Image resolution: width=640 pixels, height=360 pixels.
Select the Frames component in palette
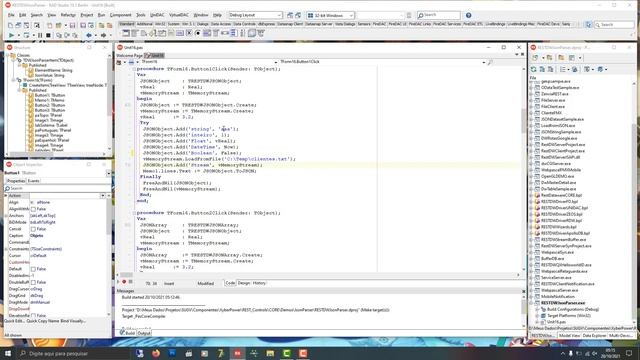tap(126, 33)
